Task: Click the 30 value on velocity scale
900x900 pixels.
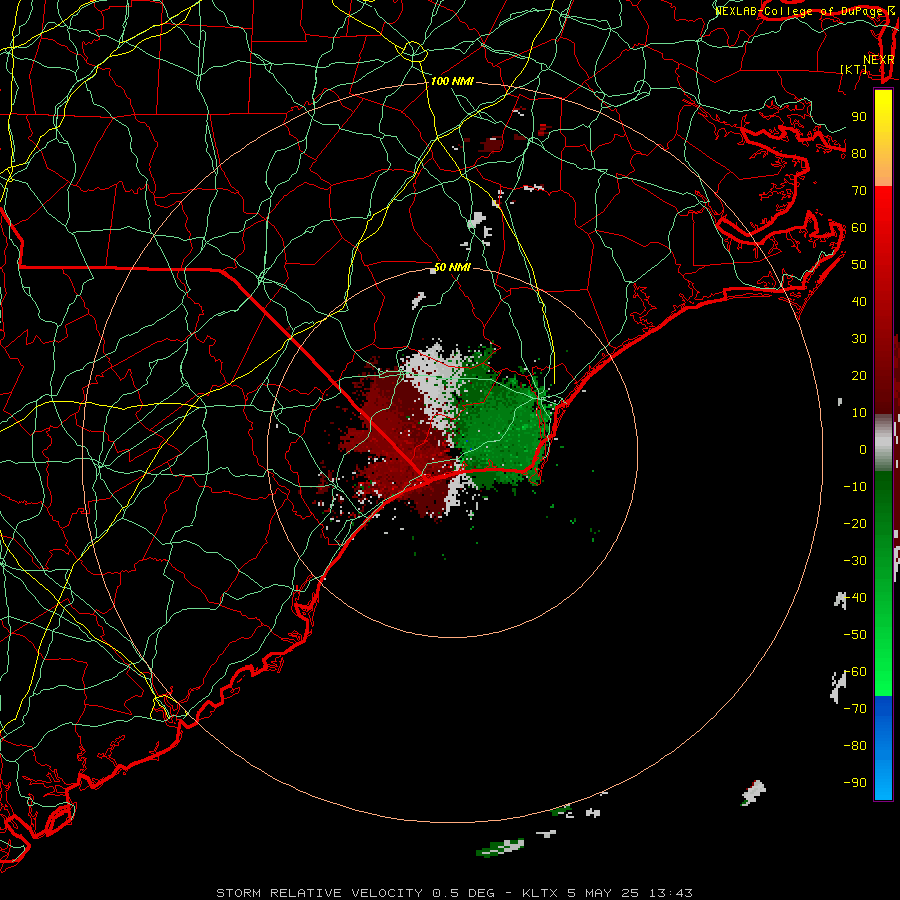Action: 859,339
